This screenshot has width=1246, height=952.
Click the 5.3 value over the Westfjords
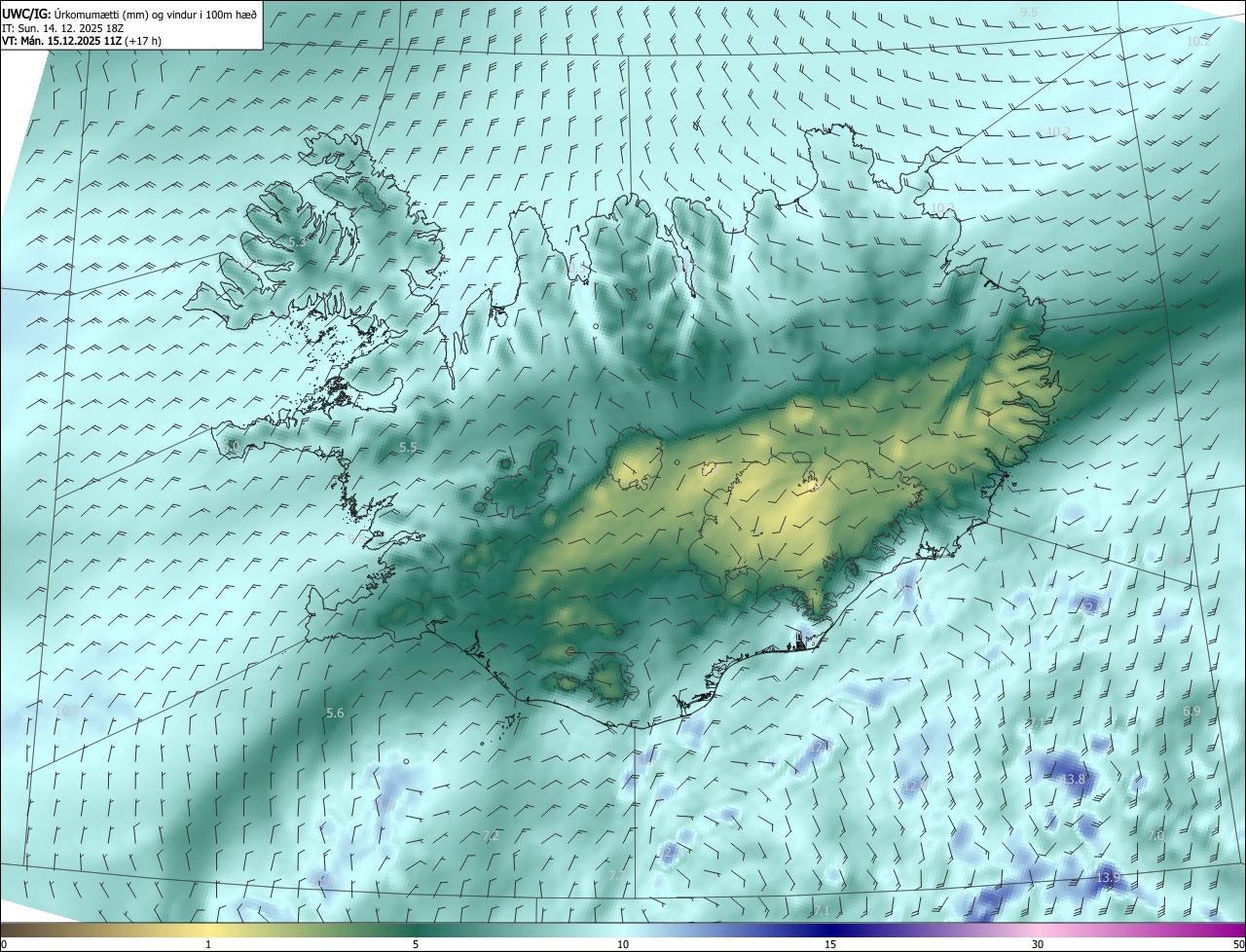[x=297, y=241]
